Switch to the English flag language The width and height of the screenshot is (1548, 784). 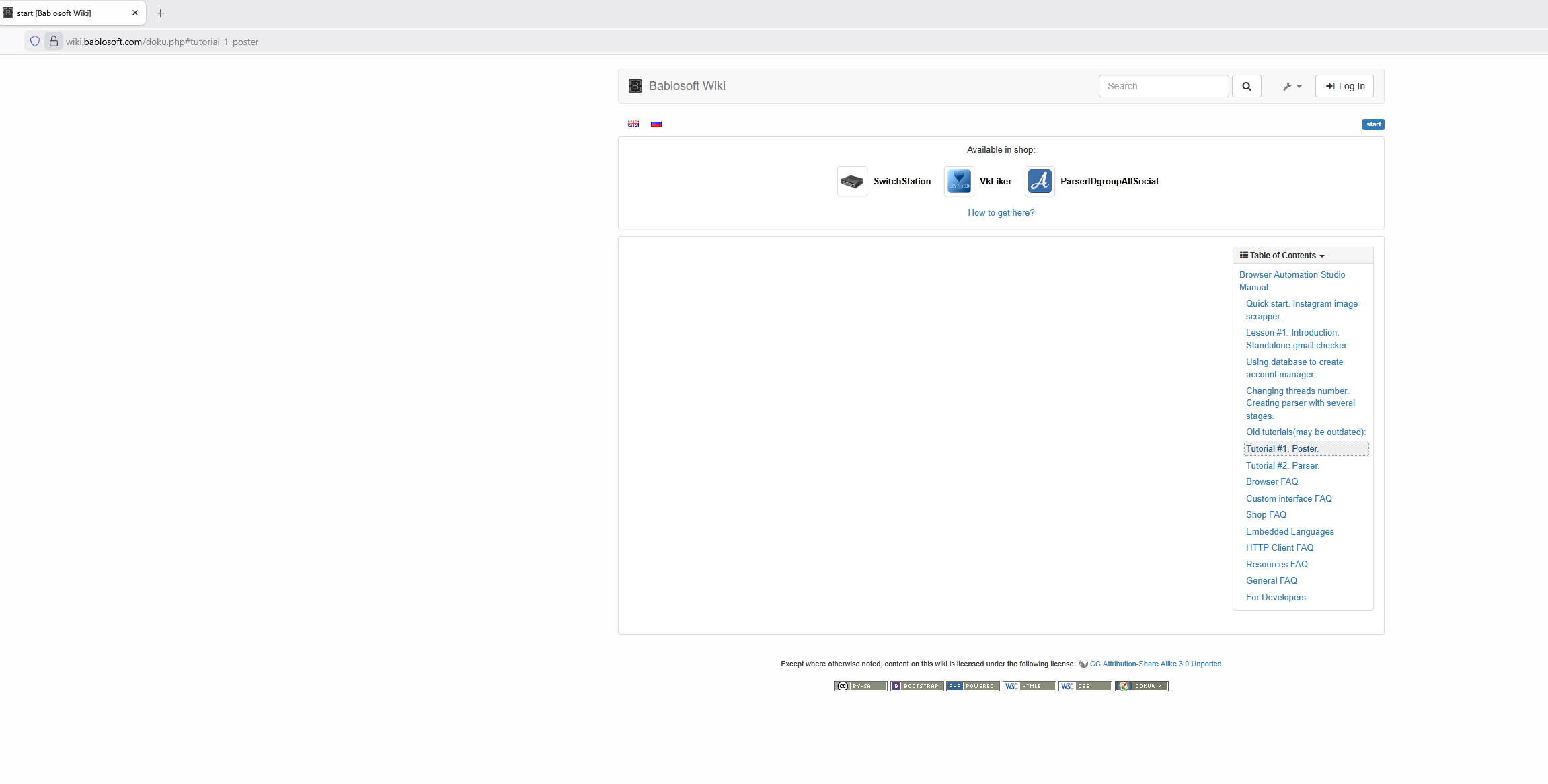(633, 124)
